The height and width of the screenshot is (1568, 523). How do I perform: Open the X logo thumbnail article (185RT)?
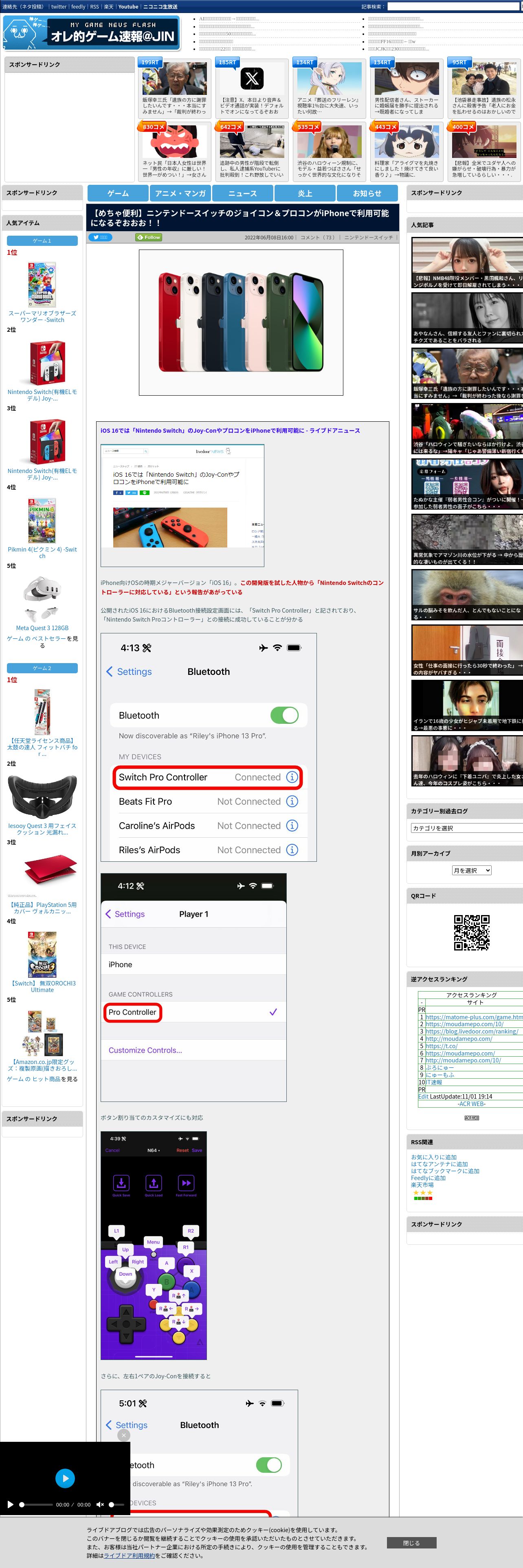click(251, 78)
